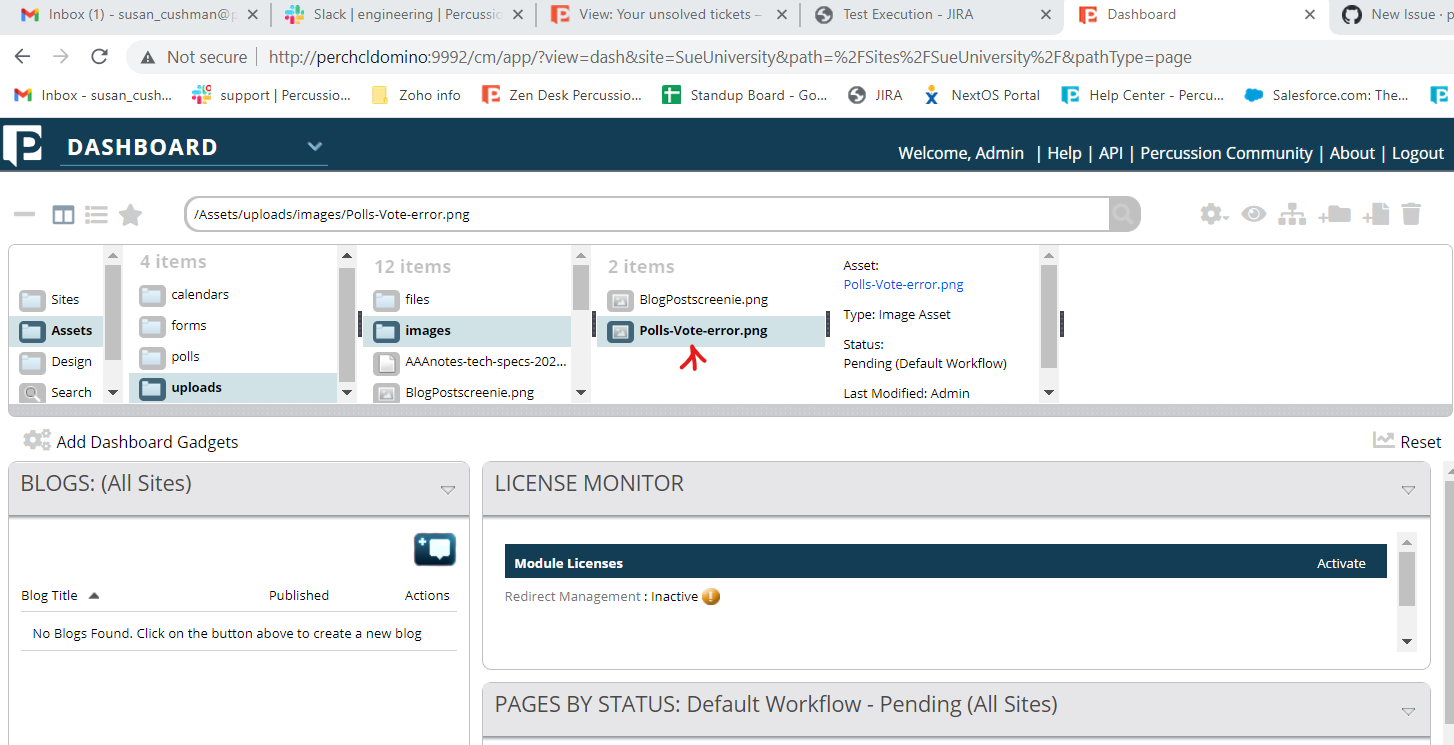Open My Pages star icon

(130, 214)
